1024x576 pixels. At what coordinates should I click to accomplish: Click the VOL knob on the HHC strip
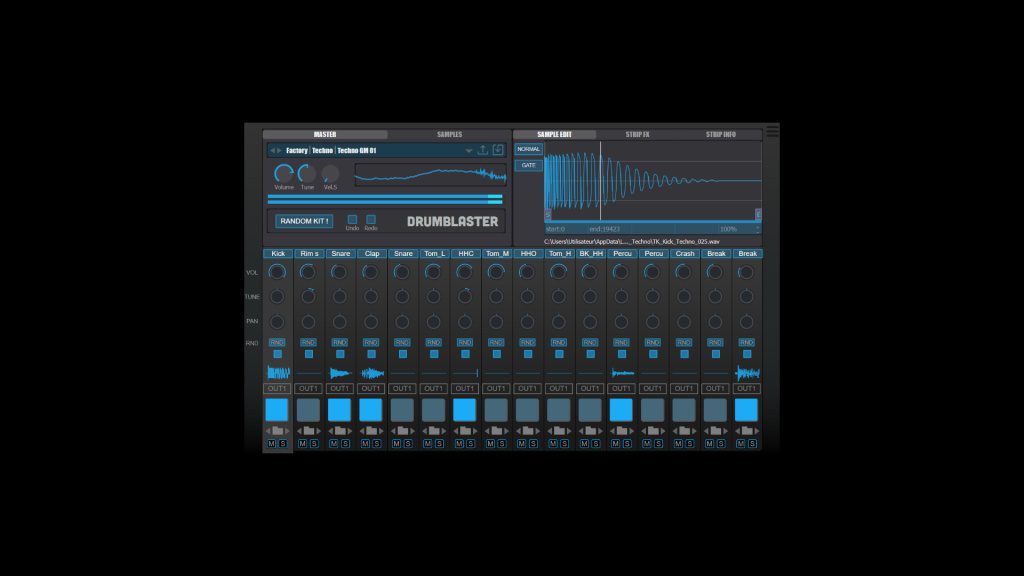pyautogui.click(x=465, y=272)
